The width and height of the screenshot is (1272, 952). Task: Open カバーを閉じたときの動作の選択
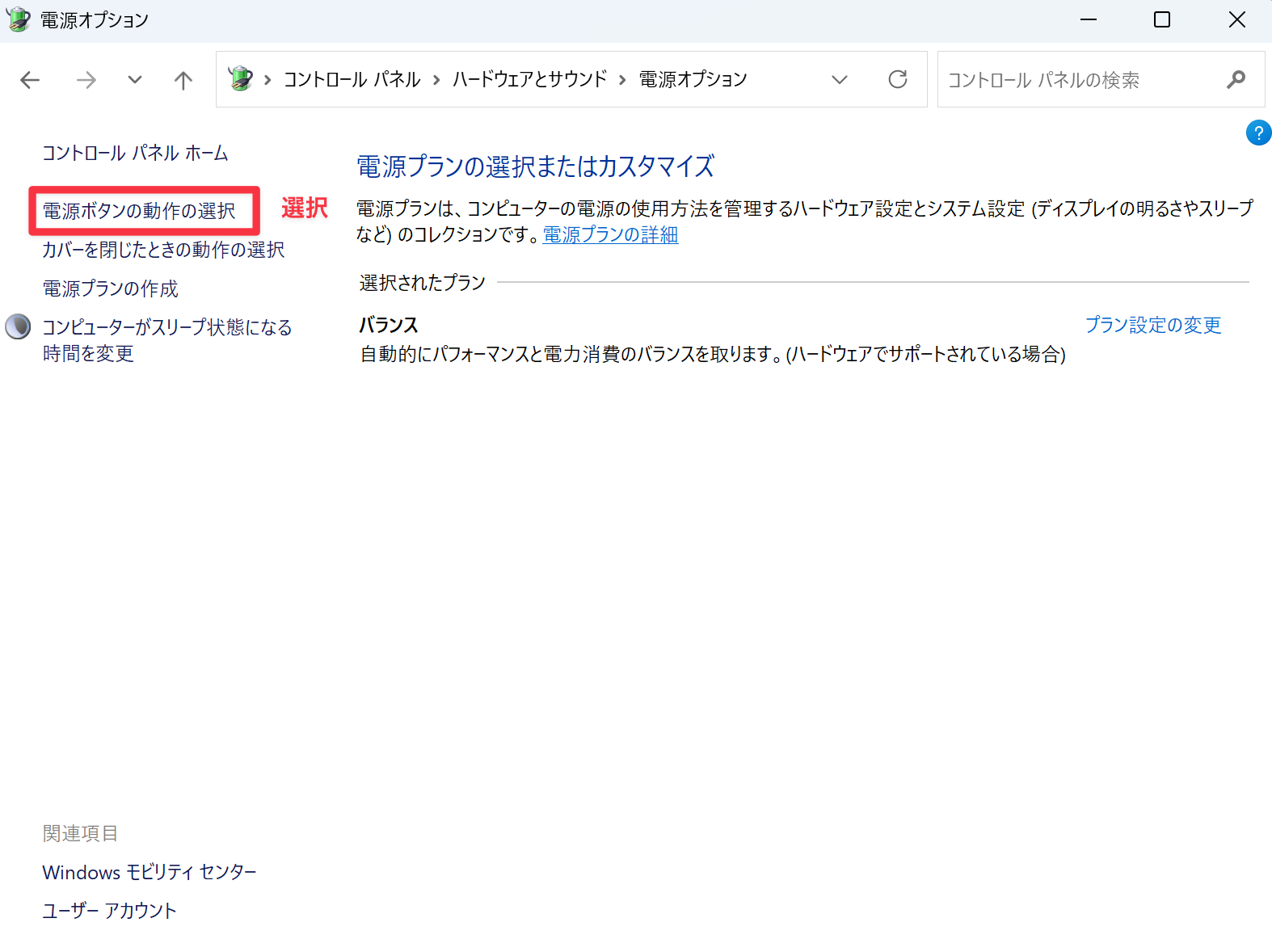[163, 250]
